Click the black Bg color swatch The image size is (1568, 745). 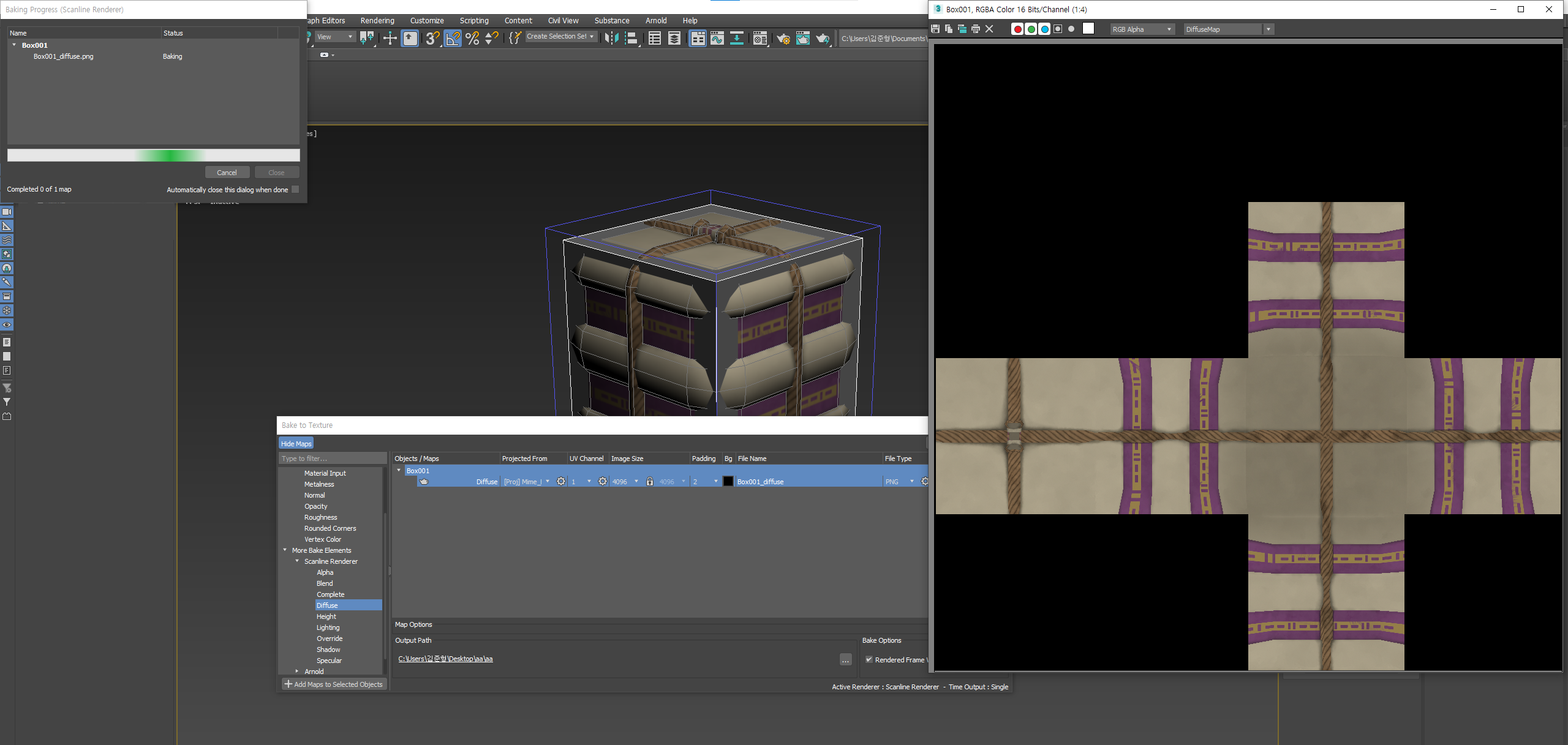point(728,482)
